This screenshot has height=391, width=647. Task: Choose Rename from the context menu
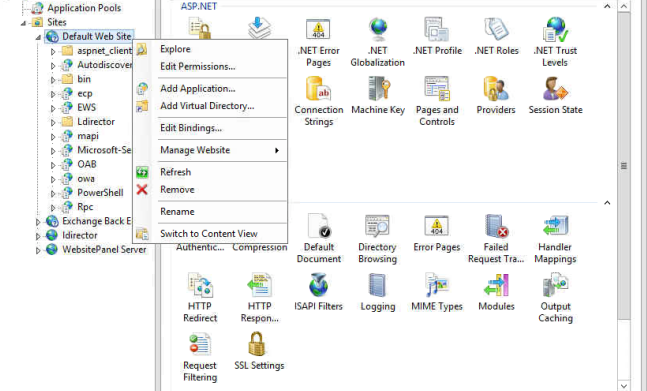210,212
